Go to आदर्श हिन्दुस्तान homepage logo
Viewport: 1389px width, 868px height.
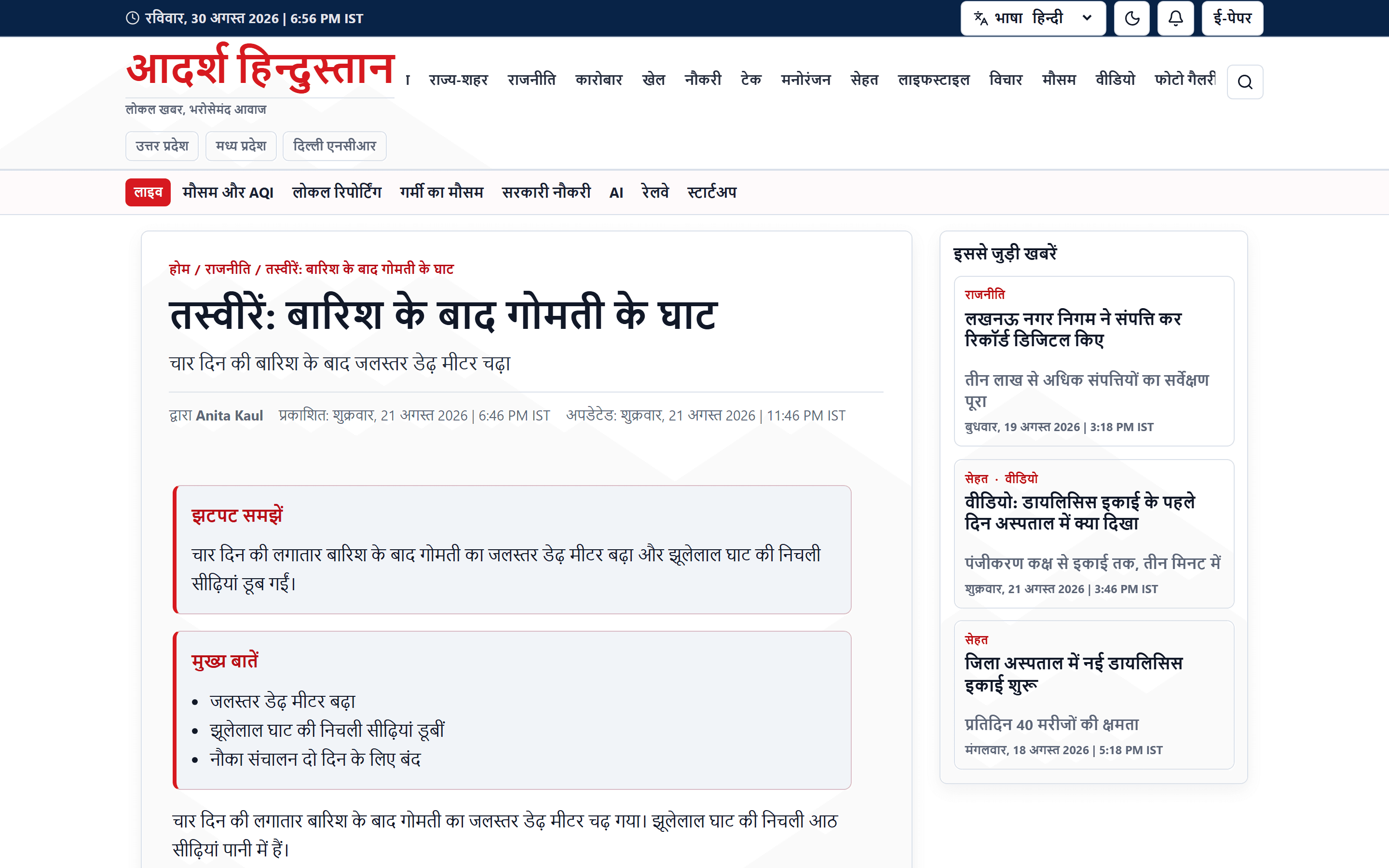[260, 69]
